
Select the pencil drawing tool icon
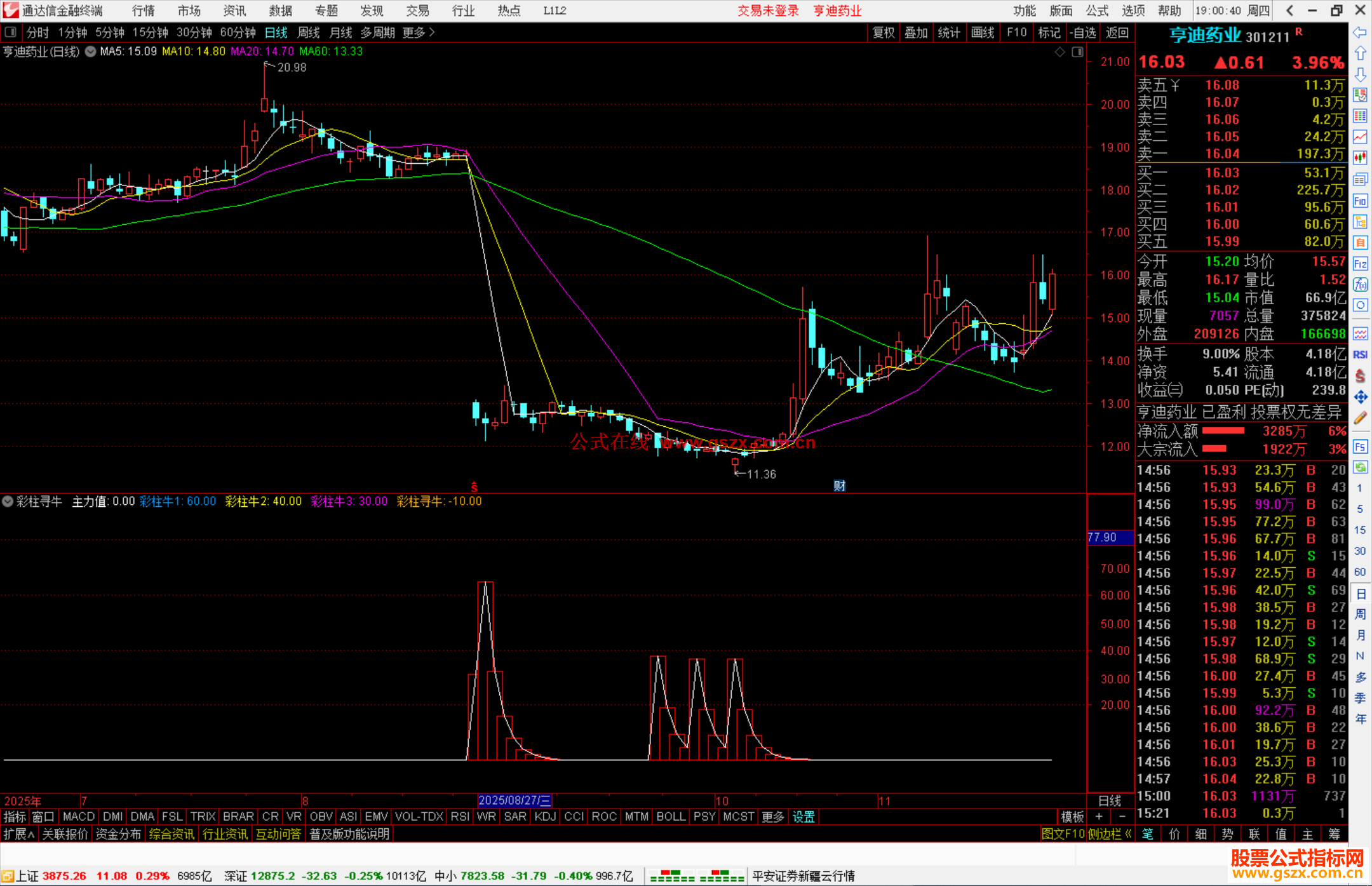point(1360,418)
